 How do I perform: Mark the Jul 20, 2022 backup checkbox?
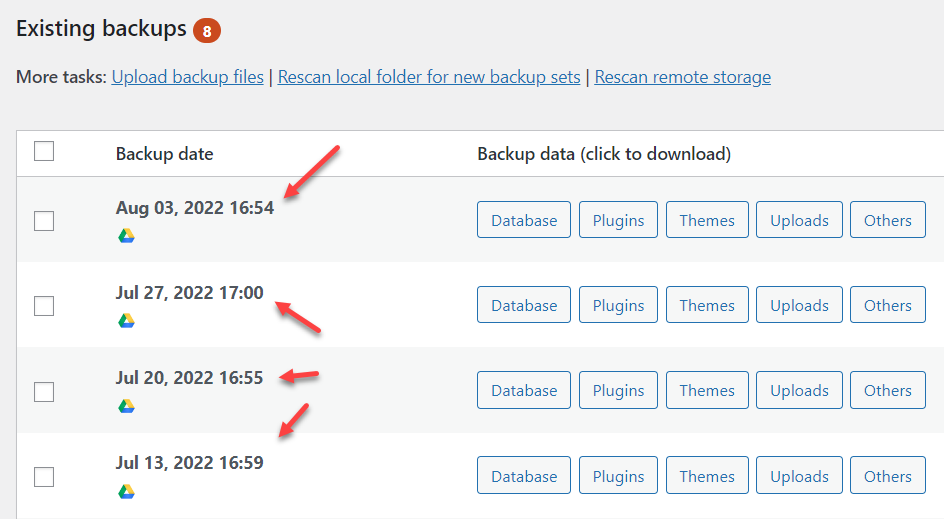point(44,391)
